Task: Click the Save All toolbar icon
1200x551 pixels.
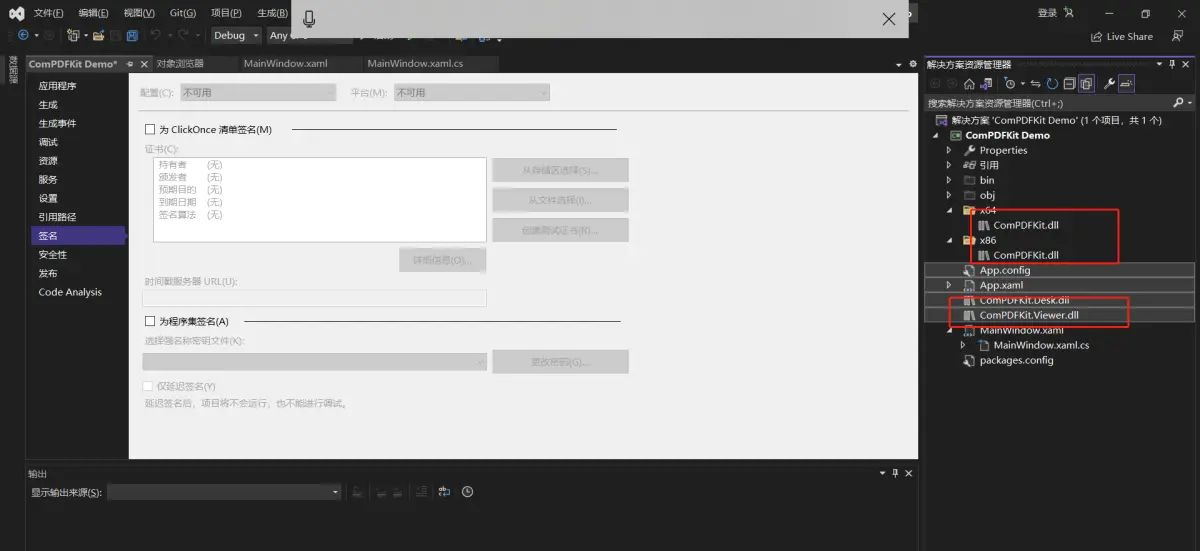Action: click(132, 35)
